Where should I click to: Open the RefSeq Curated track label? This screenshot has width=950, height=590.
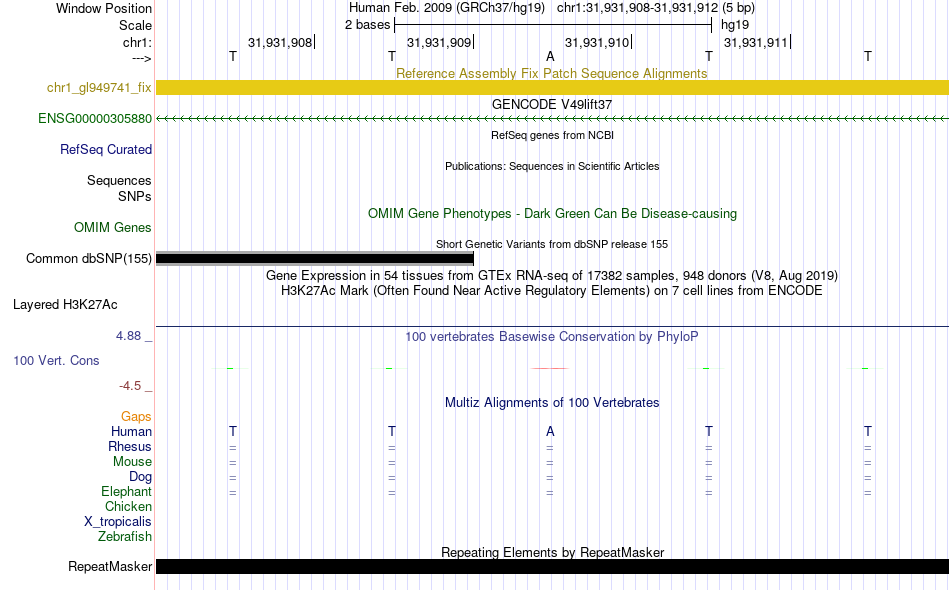[x=105, y=149]
